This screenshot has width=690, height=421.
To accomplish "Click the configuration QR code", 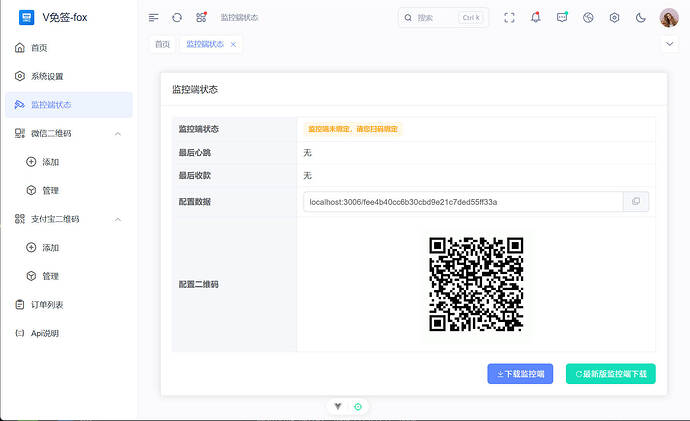I will tap(476, 284).
